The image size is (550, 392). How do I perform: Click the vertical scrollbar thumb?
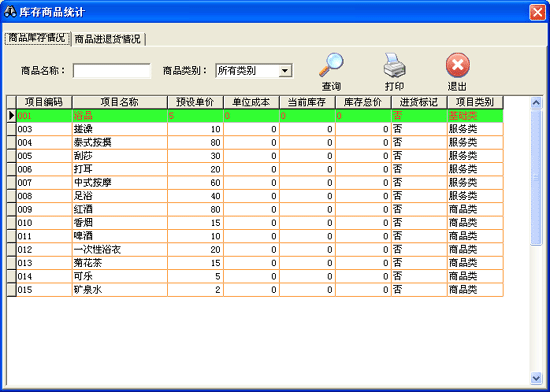point(536,177)
